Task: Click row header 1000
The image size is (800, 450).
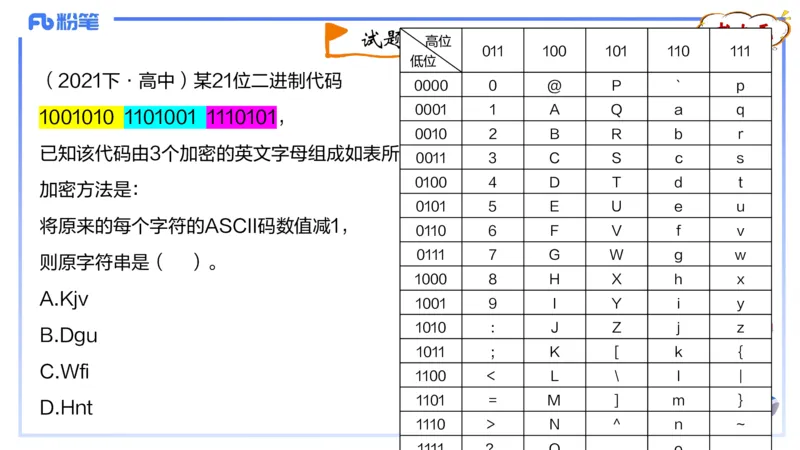Action: [431, 279]
